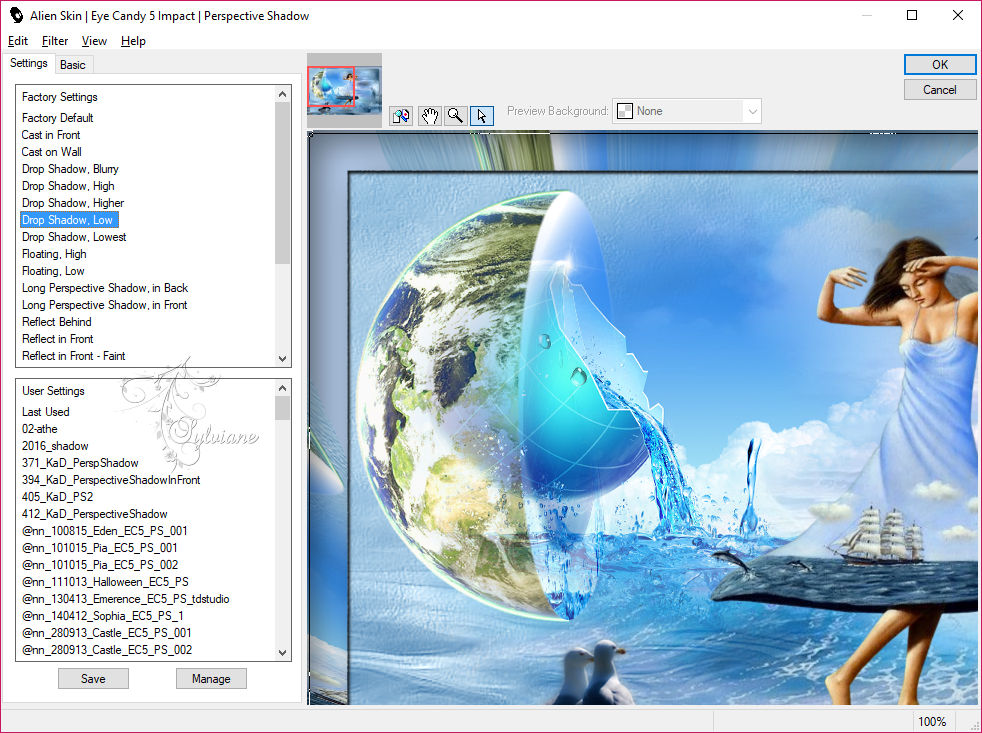Select the Cast in Front preset
The image size is (982, 733).
point(51,135)
